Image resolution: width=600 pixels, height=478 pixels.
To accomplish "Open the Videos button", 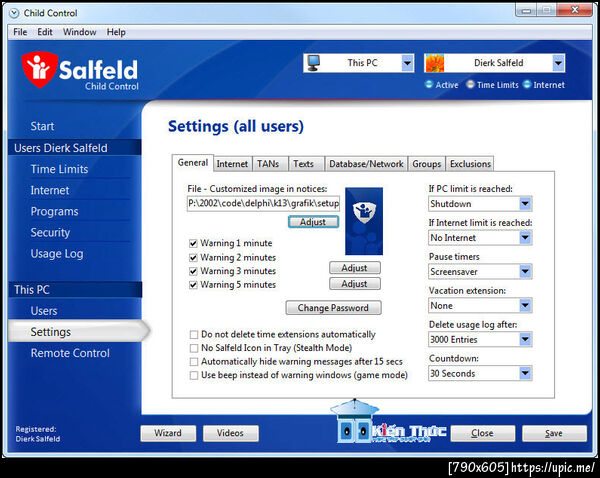I will pos(230,433).
